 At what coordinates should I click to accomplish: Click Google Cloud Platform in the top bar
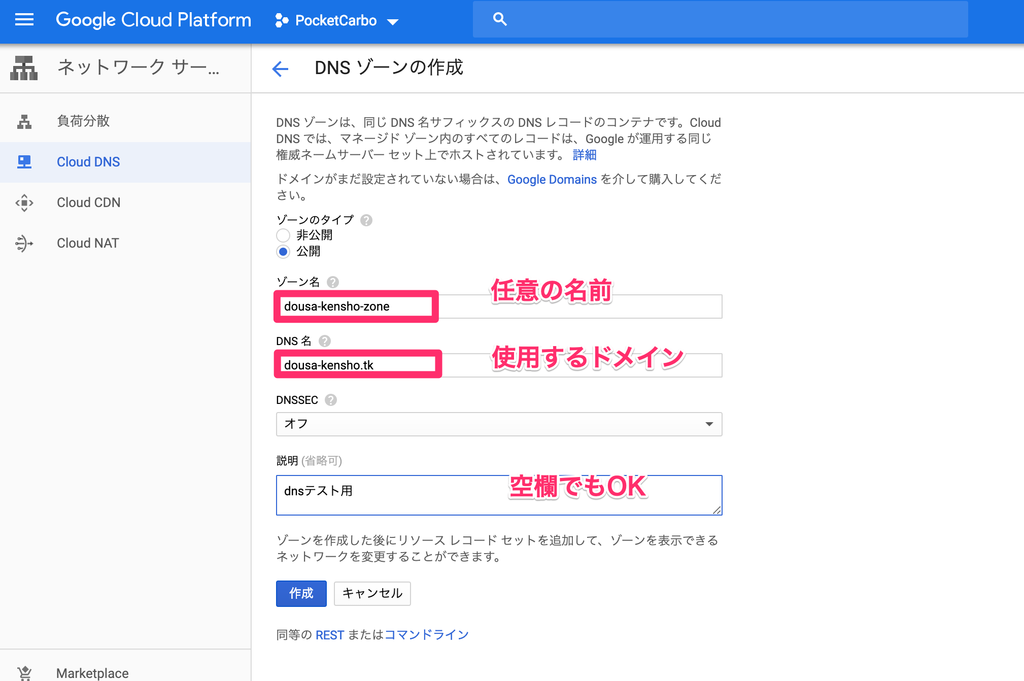(153, 20)
